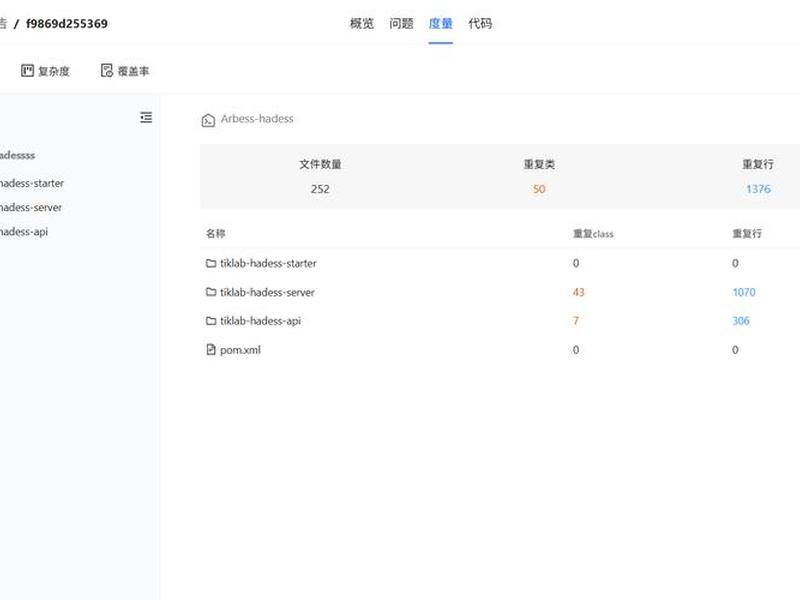Click duplicate lines 306 for api
This screenshot has width=800, height=600.
741,321
